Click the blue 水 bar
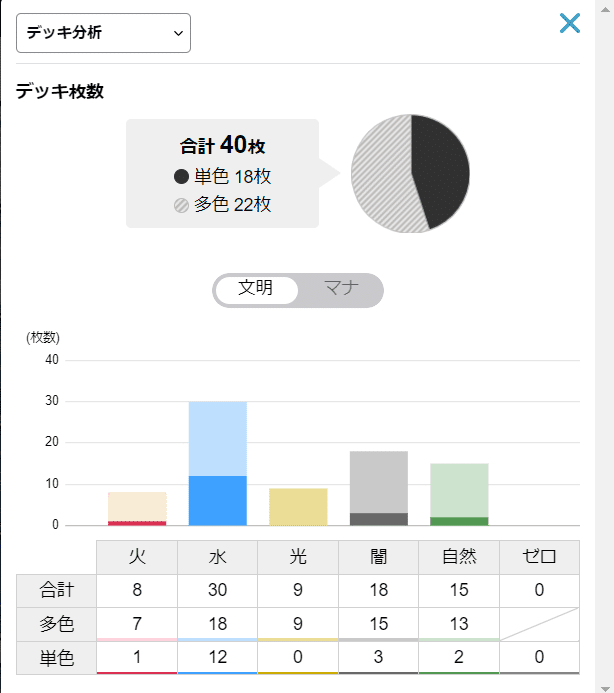The width and height of the screenshot is (614, 693). point(218,480)
